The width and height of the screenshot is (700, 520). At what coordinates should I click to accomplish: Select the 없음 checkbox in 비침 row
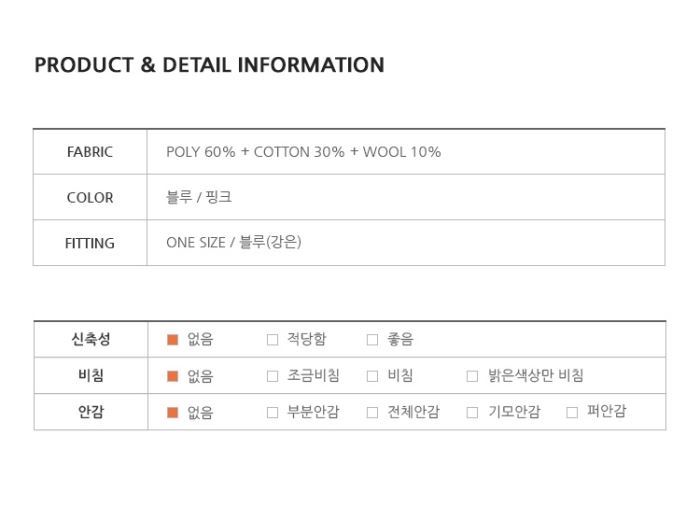pos(172,376)
